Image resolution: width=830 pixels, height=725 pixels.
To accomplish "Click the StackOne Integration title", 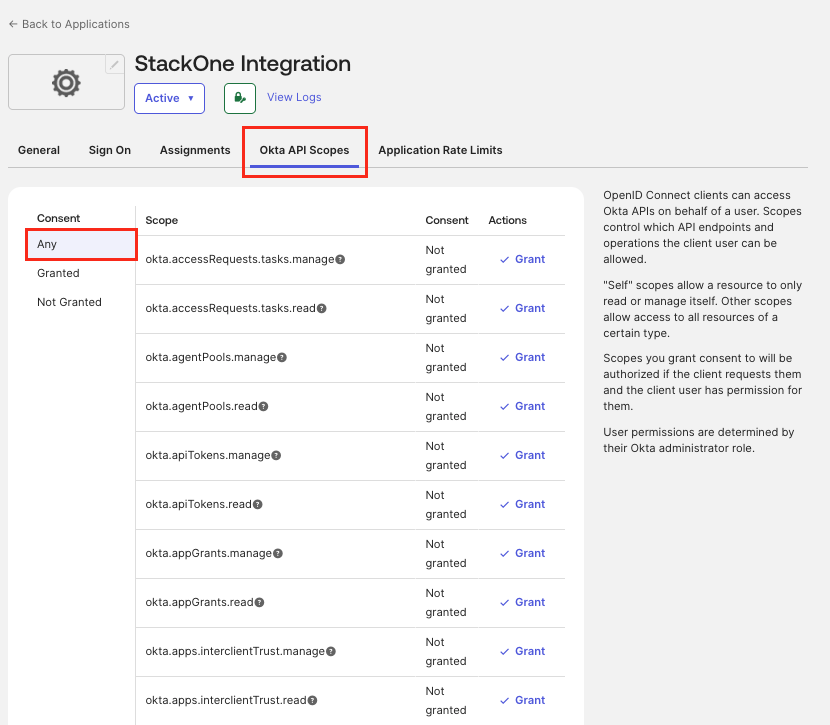I will (242, 64).
